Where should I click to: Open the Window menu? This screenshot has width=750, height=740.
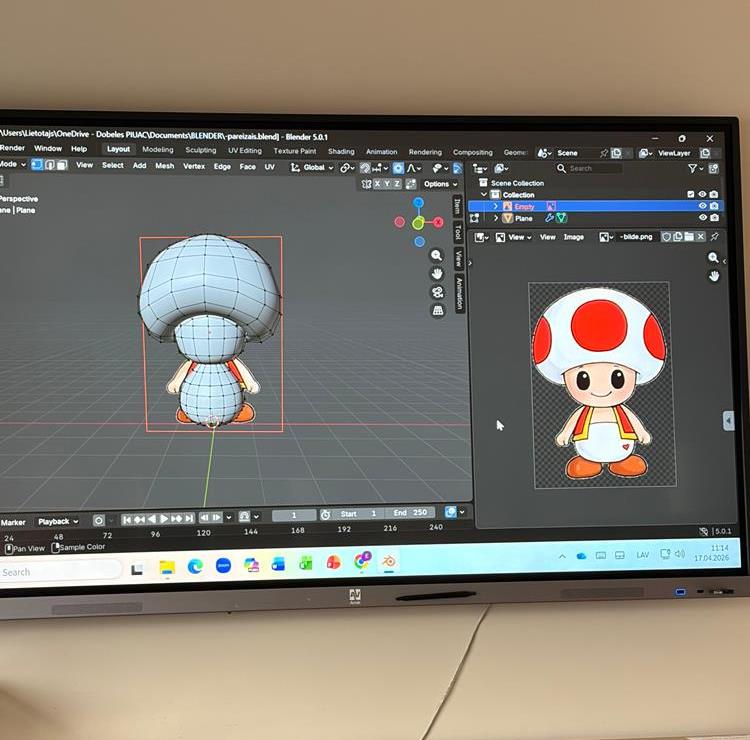48,148
